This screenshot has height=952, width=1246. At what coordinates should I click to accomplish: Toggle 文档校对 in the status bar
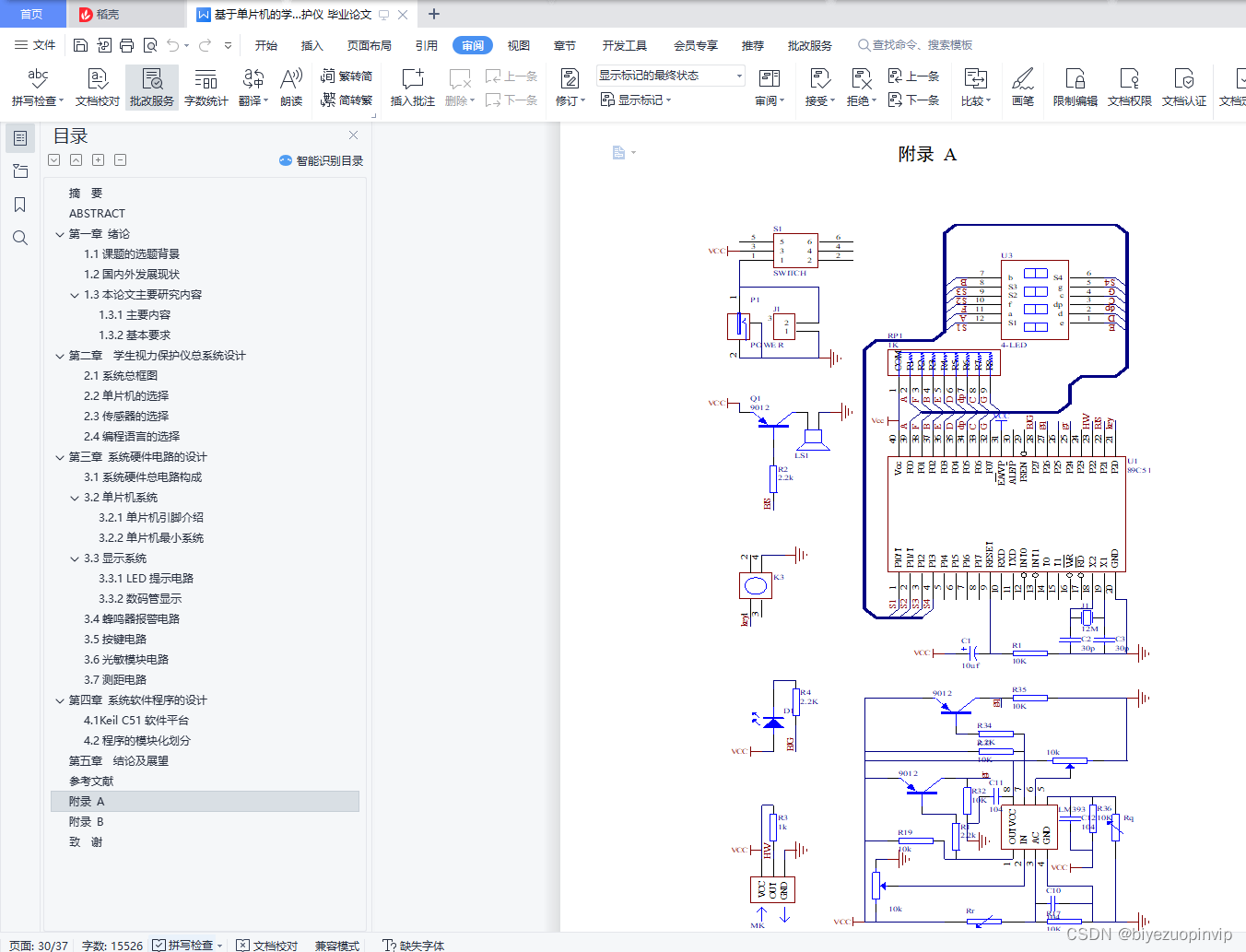click(266, 945)
